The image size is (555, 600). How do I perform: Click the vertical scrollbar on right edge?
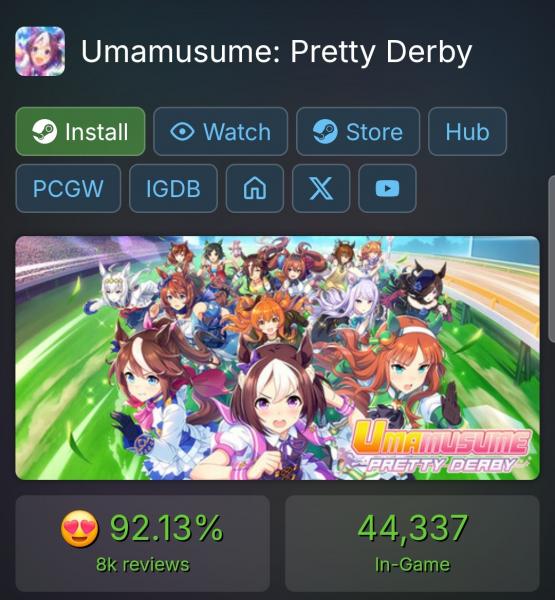coord(552,260)
